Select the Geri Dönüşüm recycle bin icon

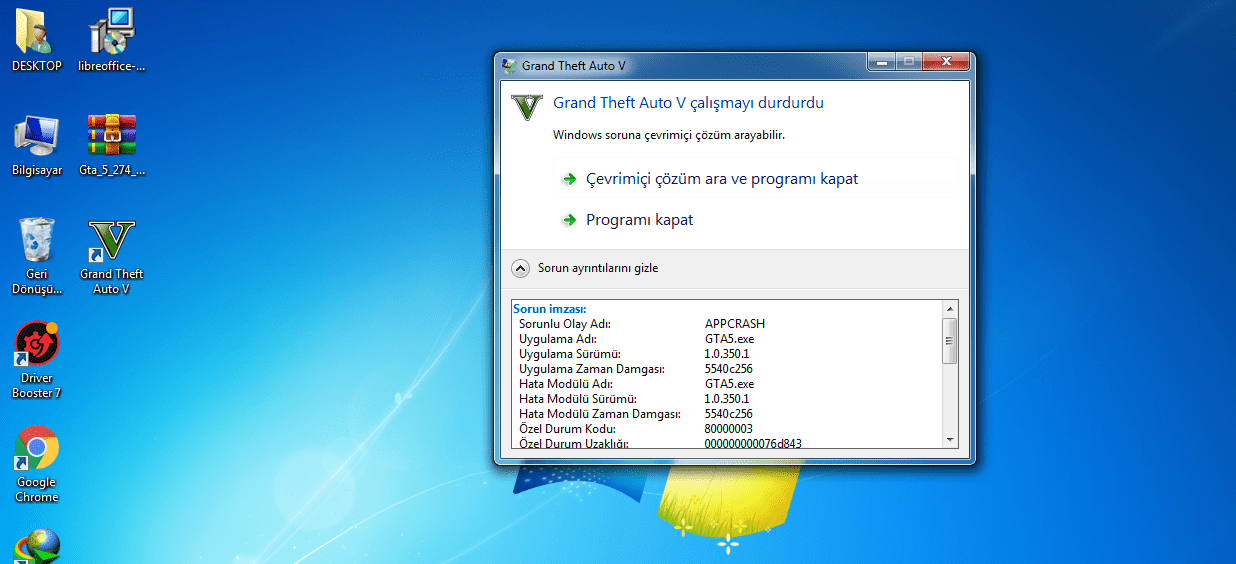coord(37,255)
